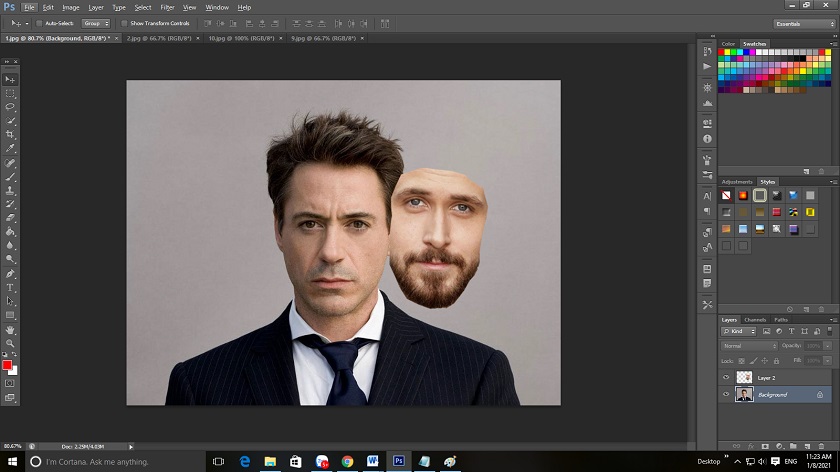Open the Layers panel options menu
Image resolution: width=840 pixels, height=472 pixels.
833,320
